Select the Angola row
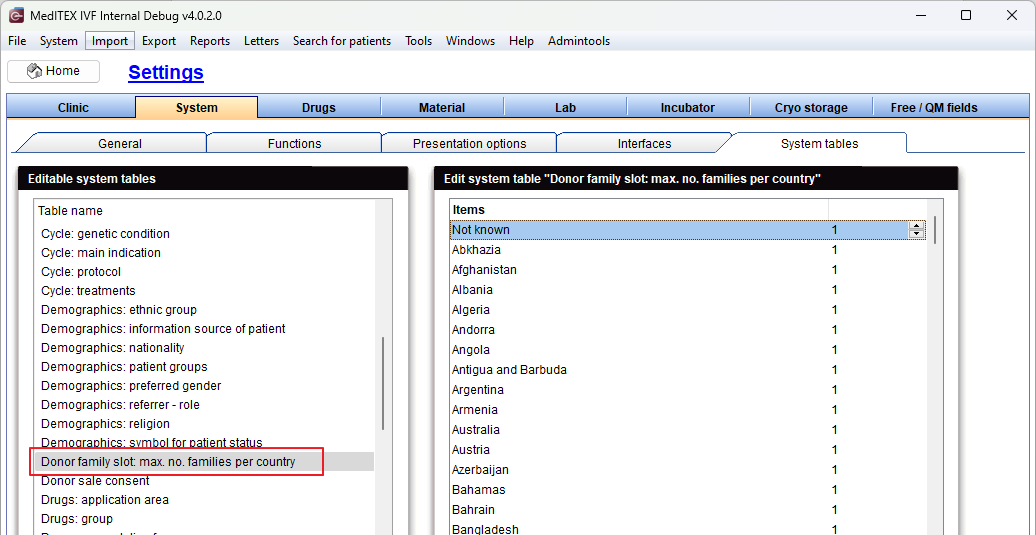1036x535 pixels. pyautogui.click(x=687, y=350)
